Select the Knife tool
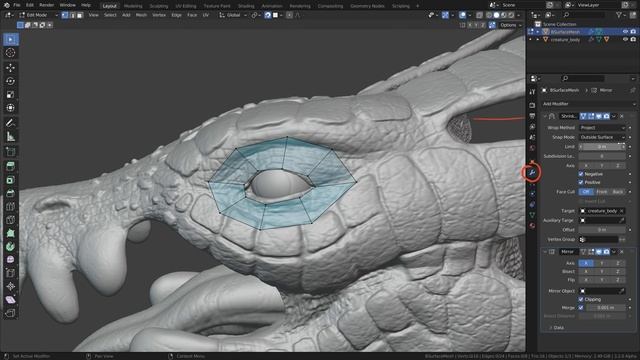This screenshot has height=360, width=640. coord(11,220)
